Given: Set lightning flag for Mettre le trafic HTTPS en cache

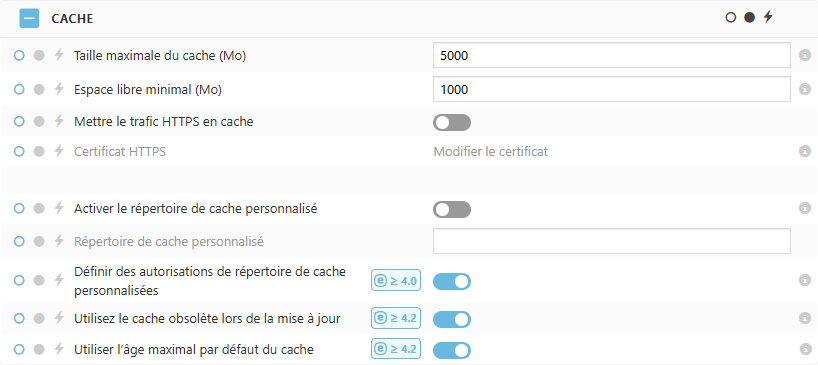Looking at the screenshot, I should pos(59,121).
